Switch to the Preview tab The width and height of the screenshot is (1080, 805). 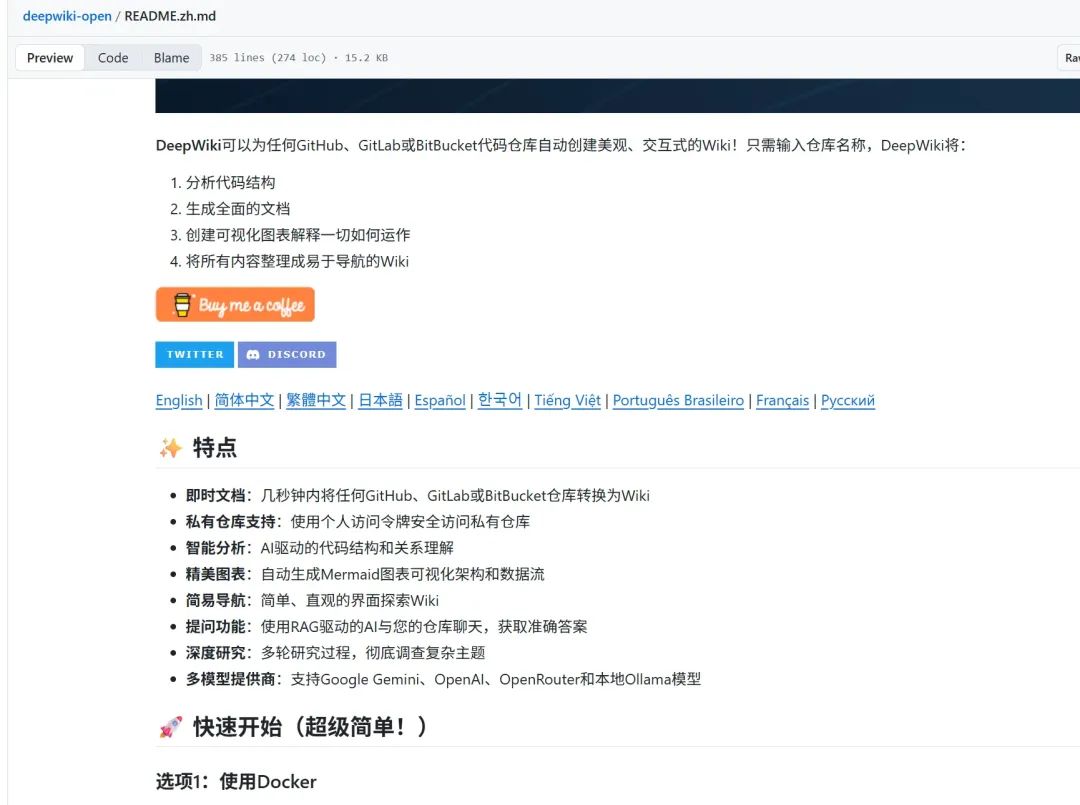(x=50, y=58)
